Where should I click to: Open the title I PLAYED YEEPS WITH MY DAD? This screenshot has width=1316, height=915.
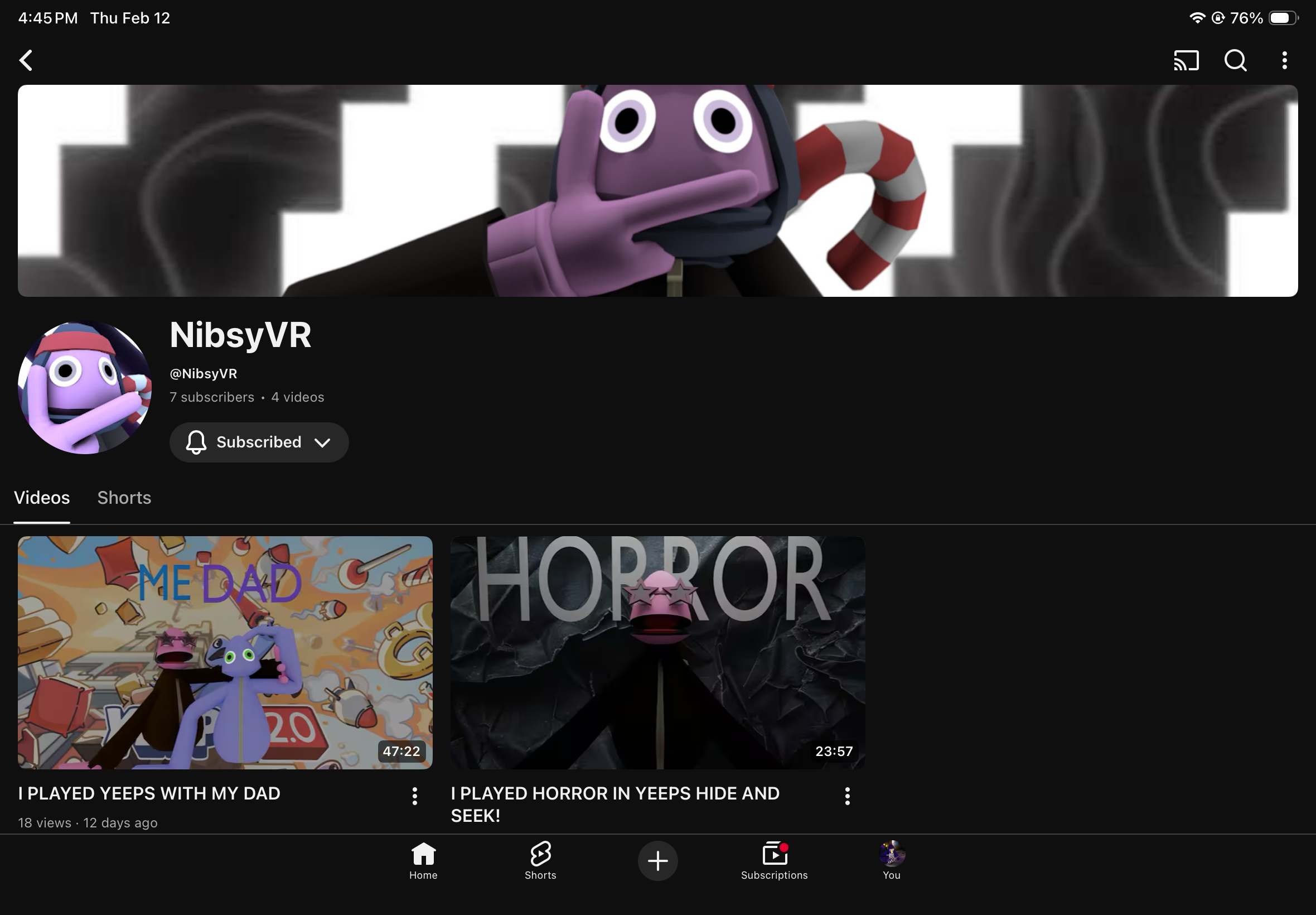click(x=149, y=793)
